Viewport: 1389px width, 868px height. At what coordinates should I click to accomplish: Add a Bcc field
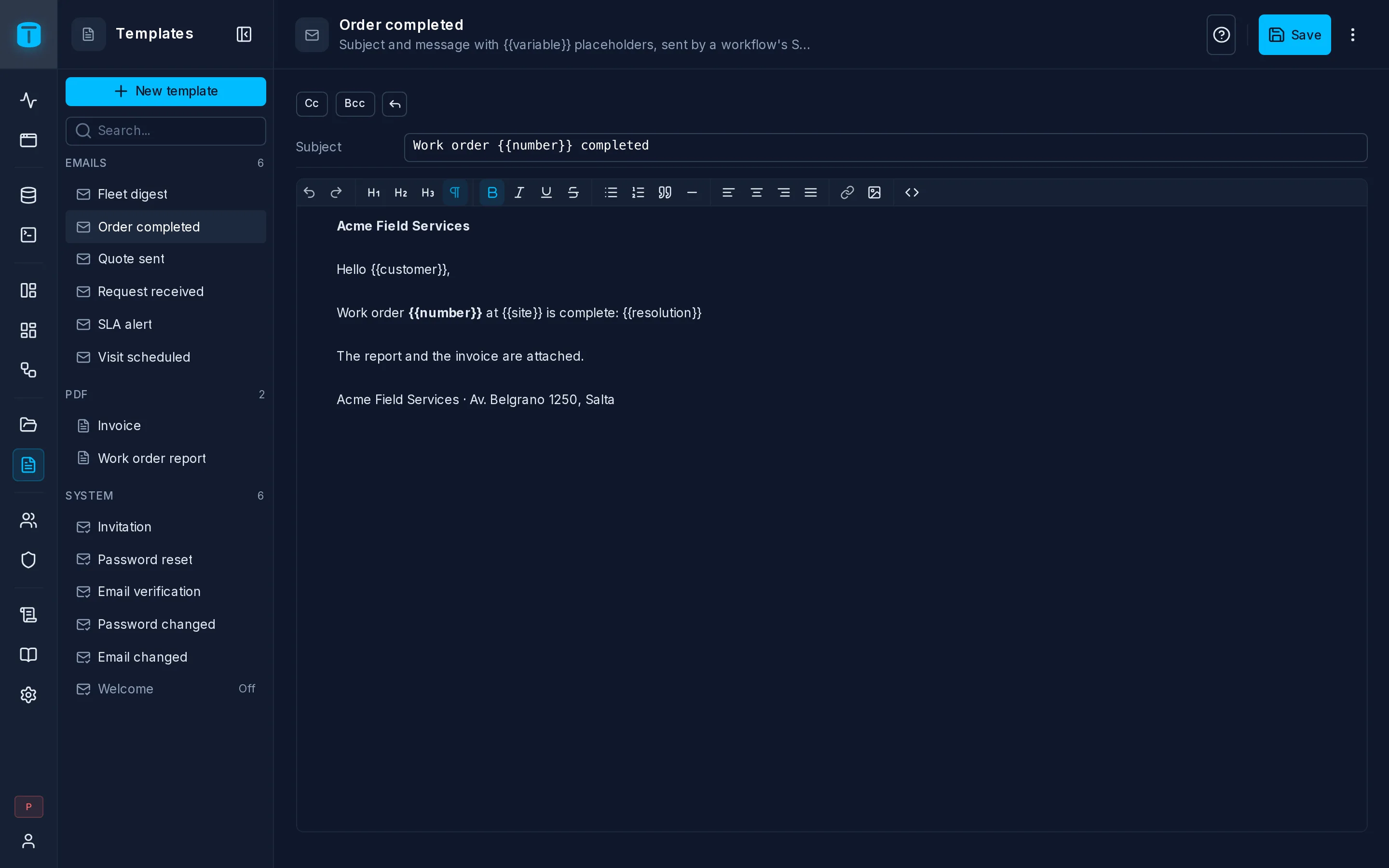(x=354, y=104)
